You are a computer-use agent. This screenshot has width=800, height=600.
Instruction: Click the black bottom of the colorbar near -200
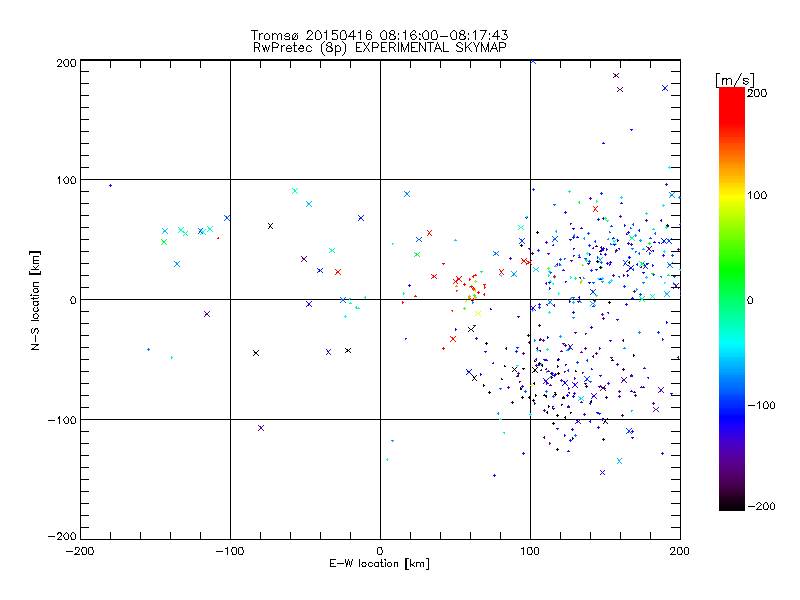click(732, 504)
